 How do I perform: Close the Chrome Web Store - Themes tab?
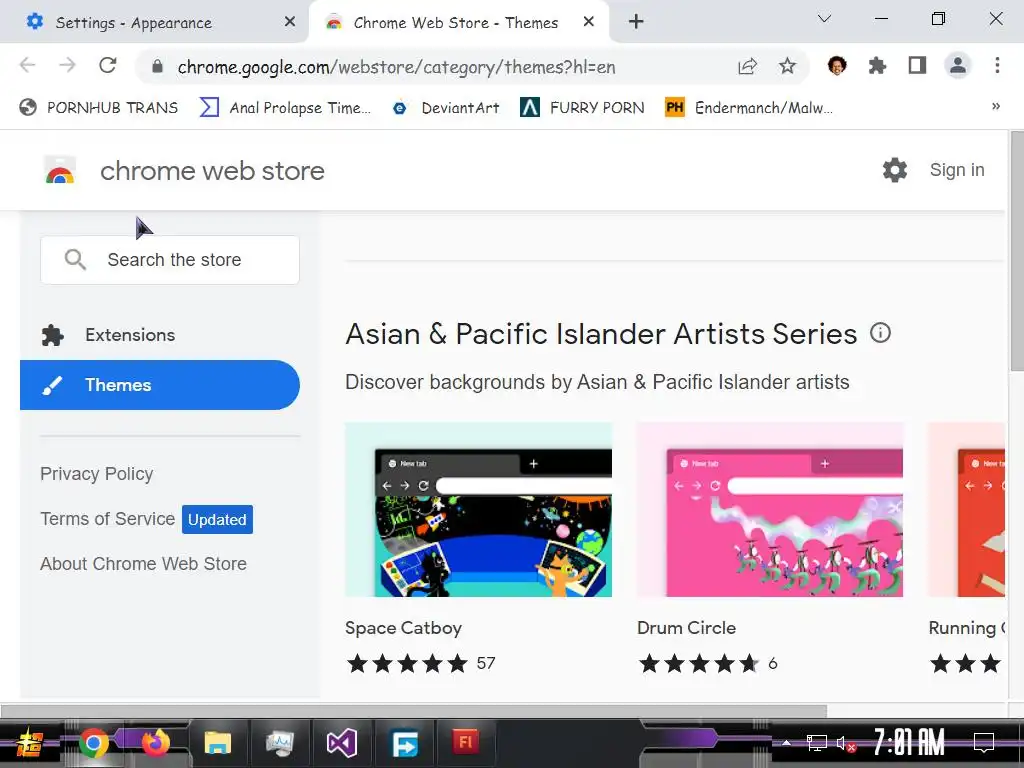pyautogui.click(x=588, y=22)
